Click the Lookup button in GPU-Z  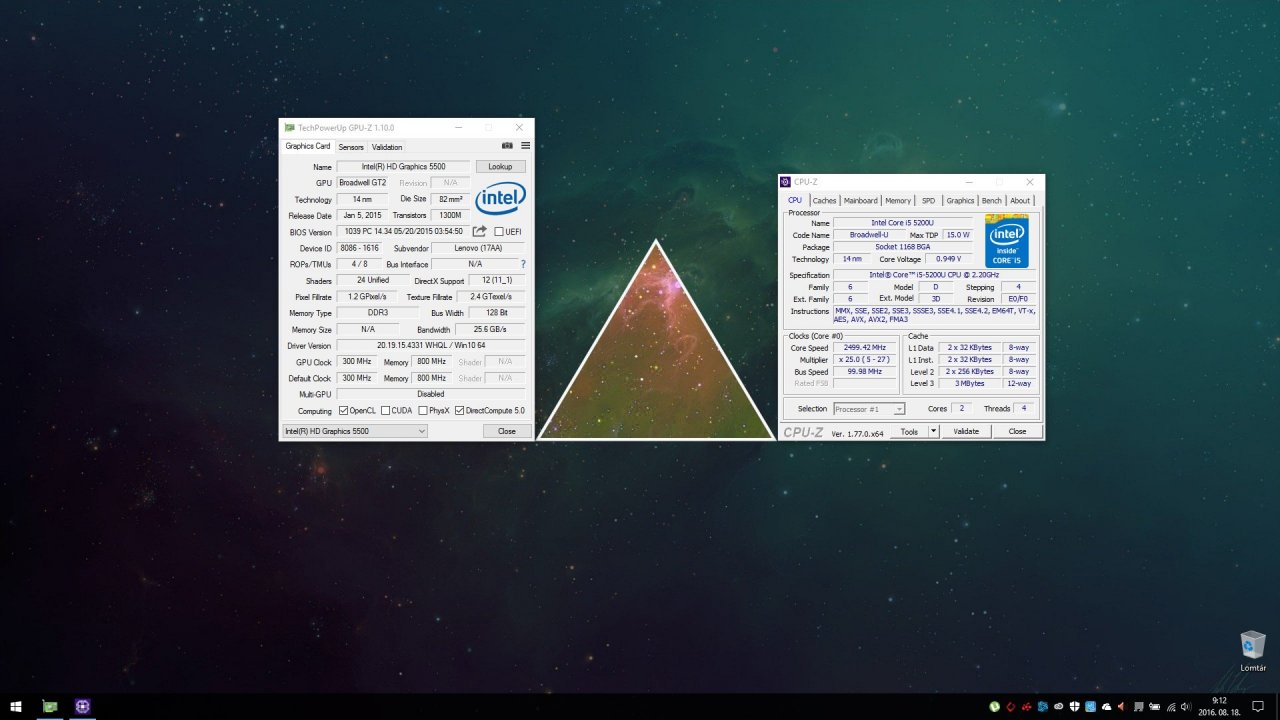tap(500, 167)
